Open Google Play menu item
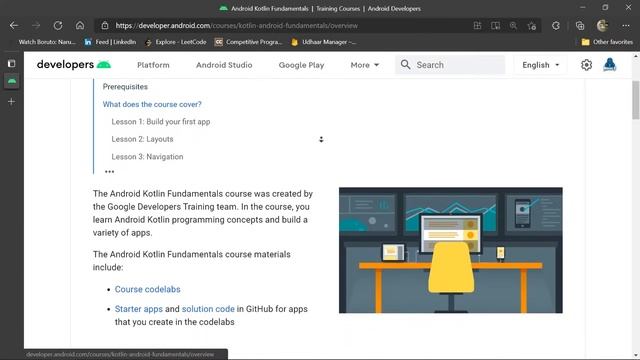Viewport: 640px width, 360px height. tap(301, 65)
